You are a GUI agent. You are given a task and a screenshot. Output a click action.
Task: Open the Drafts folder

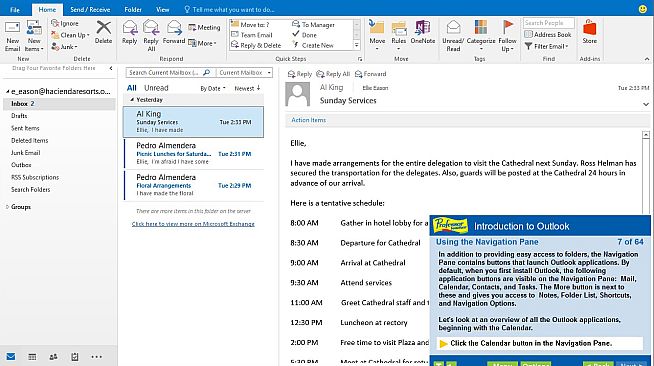(x=19, y=115)
